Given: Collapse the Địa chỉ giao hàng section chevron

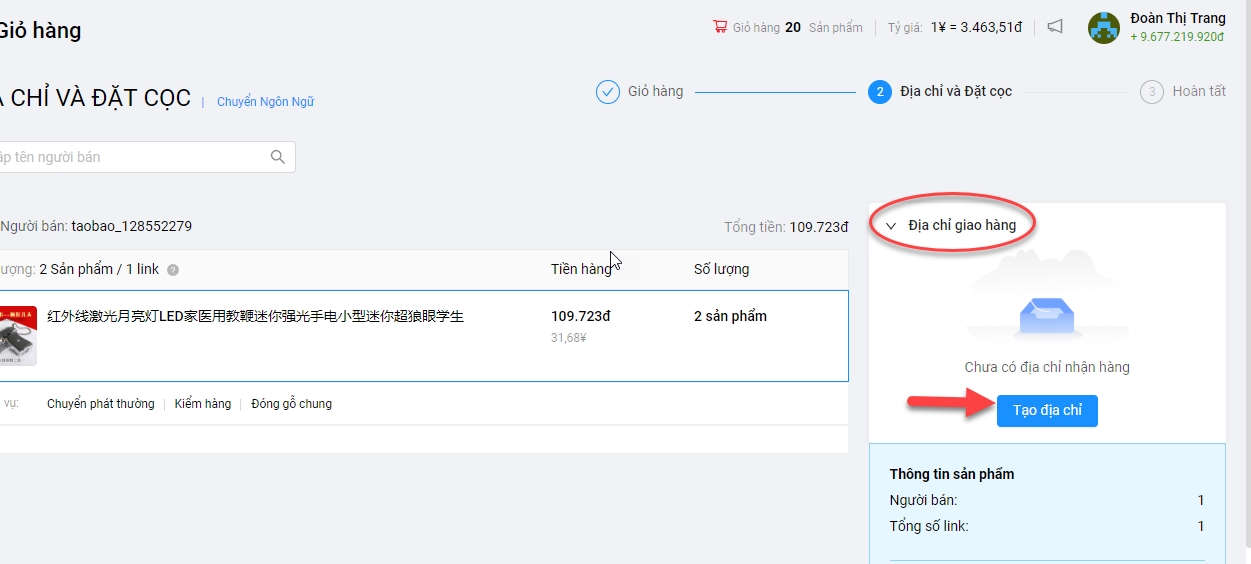Looking at the screenshot, I should 891,226.
